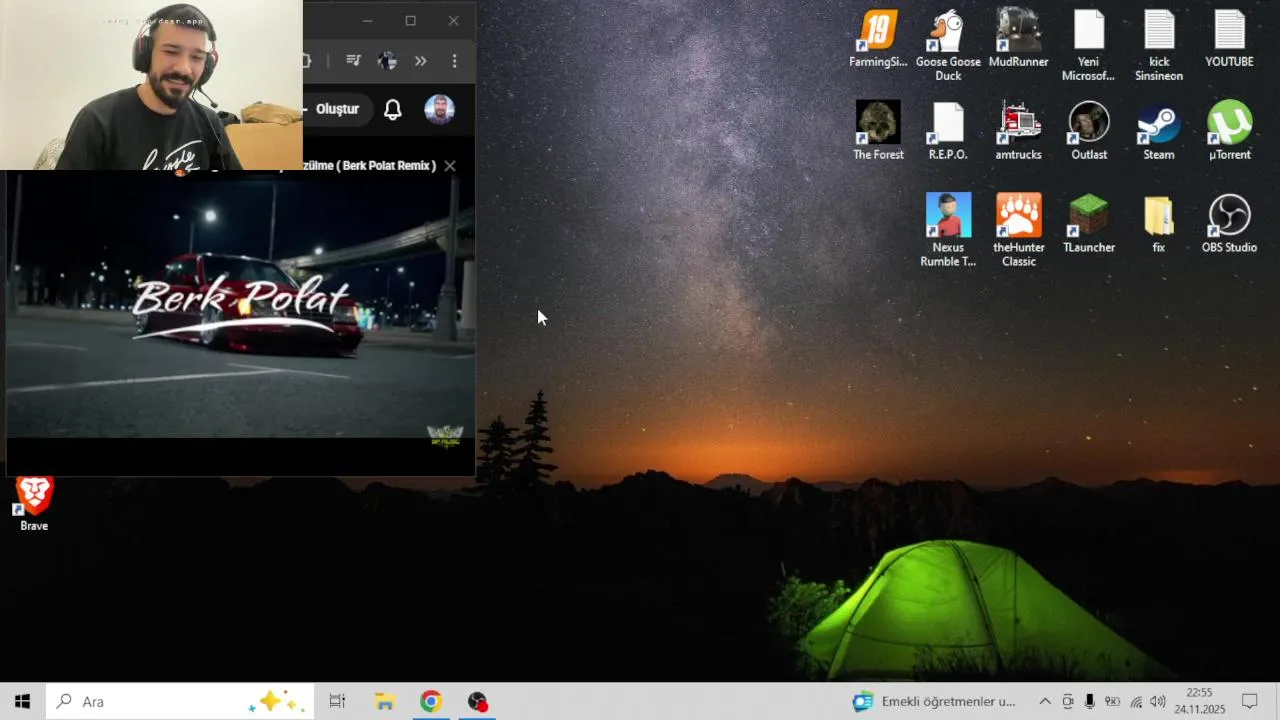Viewport: 1280px width, 720px height.
Task: Open the Wi-Fi network tray icon
Action: click(1136, 701)
